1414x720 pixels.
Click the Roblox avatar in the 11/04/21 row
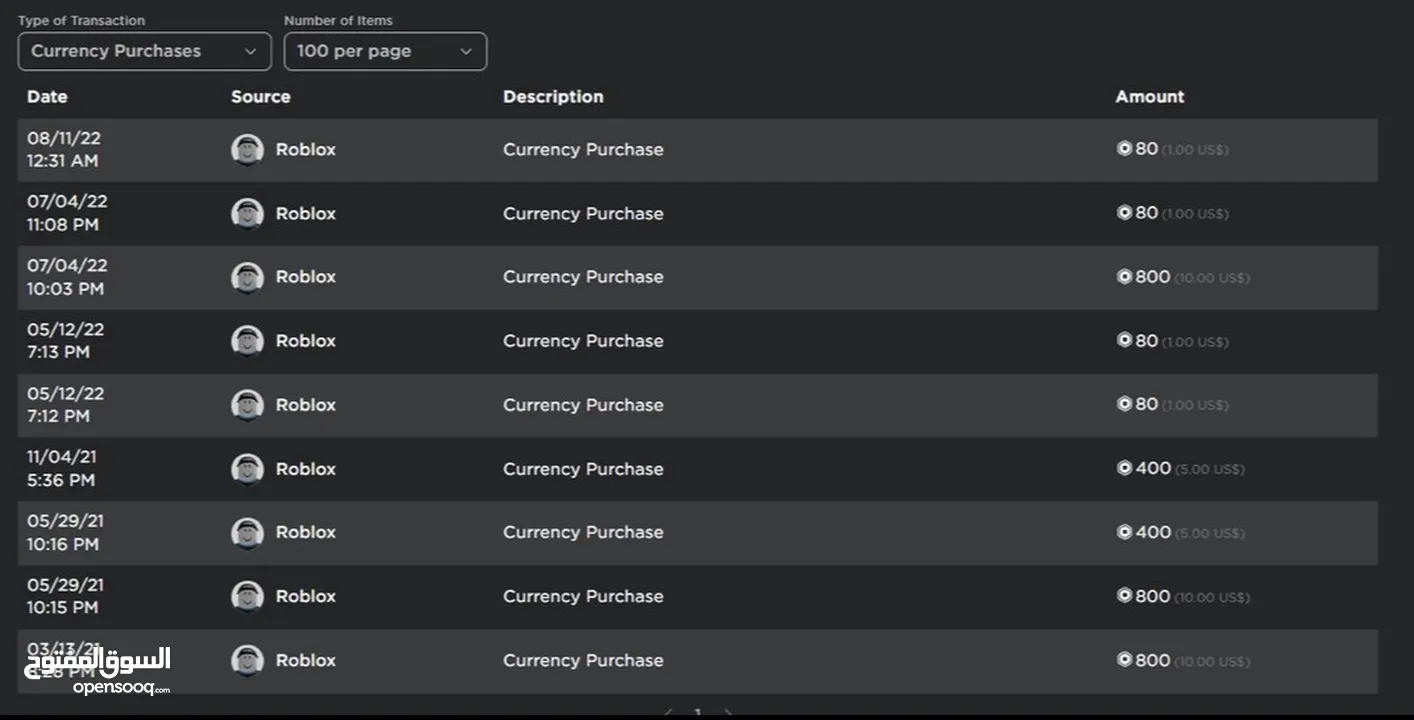(247, 469)
